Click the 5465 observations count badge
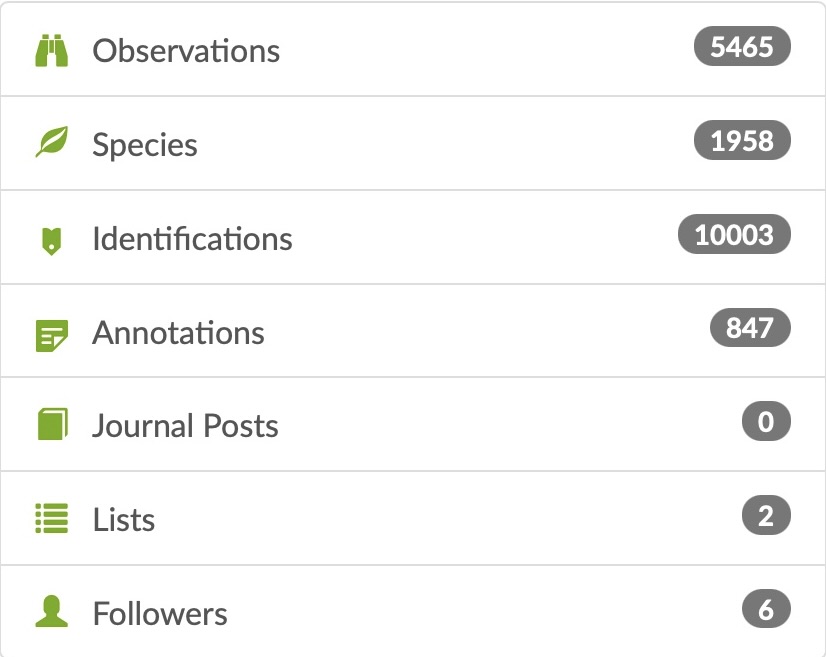Screen dimensions: 826x657 click(x=742, y=46)
